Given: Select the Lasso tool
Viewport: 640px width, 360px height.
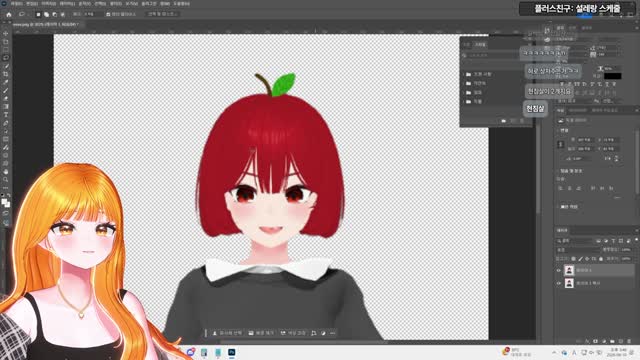Looking at the screenshot, I should coord(6,58).
